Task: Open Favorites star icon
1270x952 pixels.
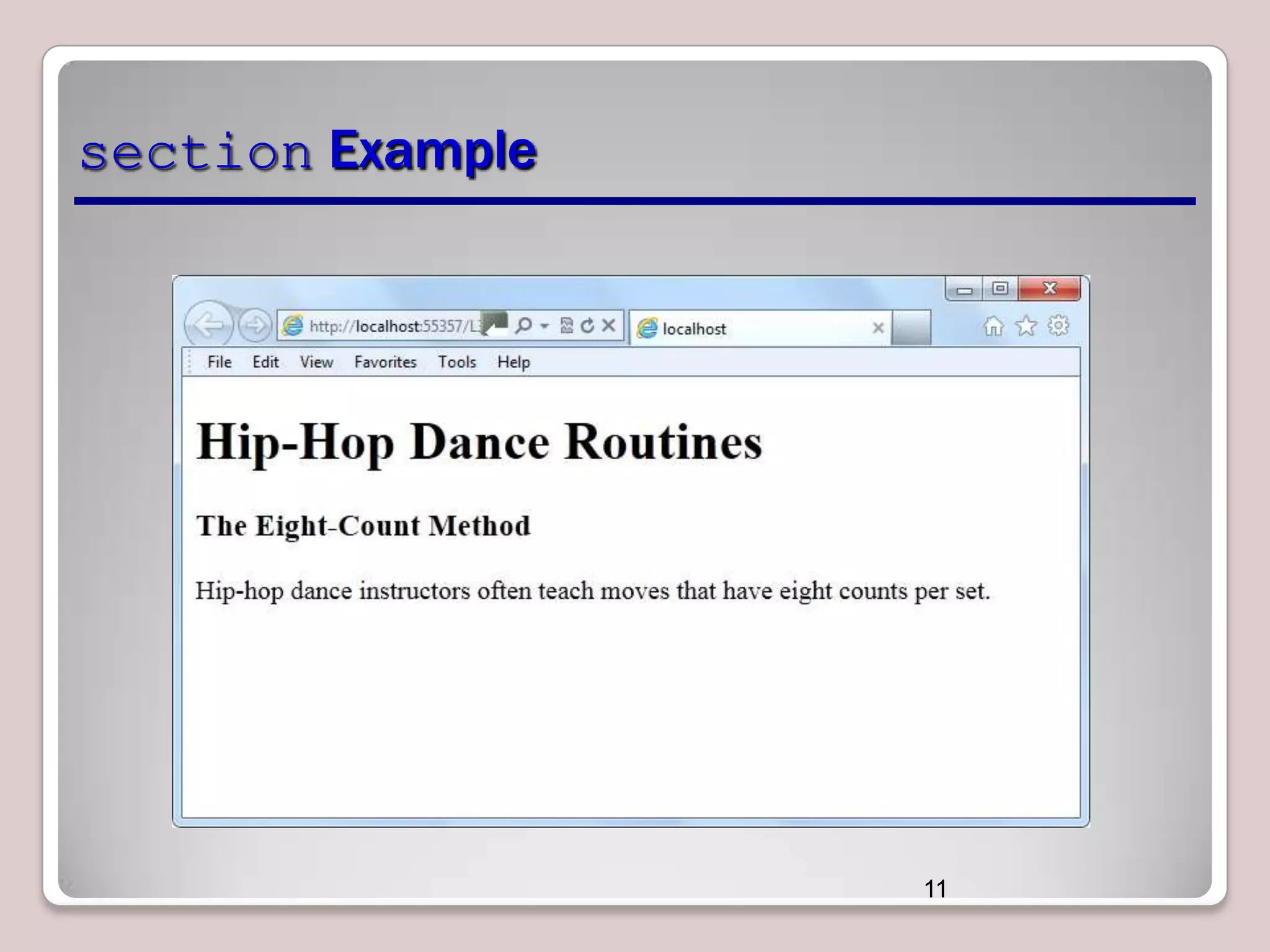Action: [1026, 325]
